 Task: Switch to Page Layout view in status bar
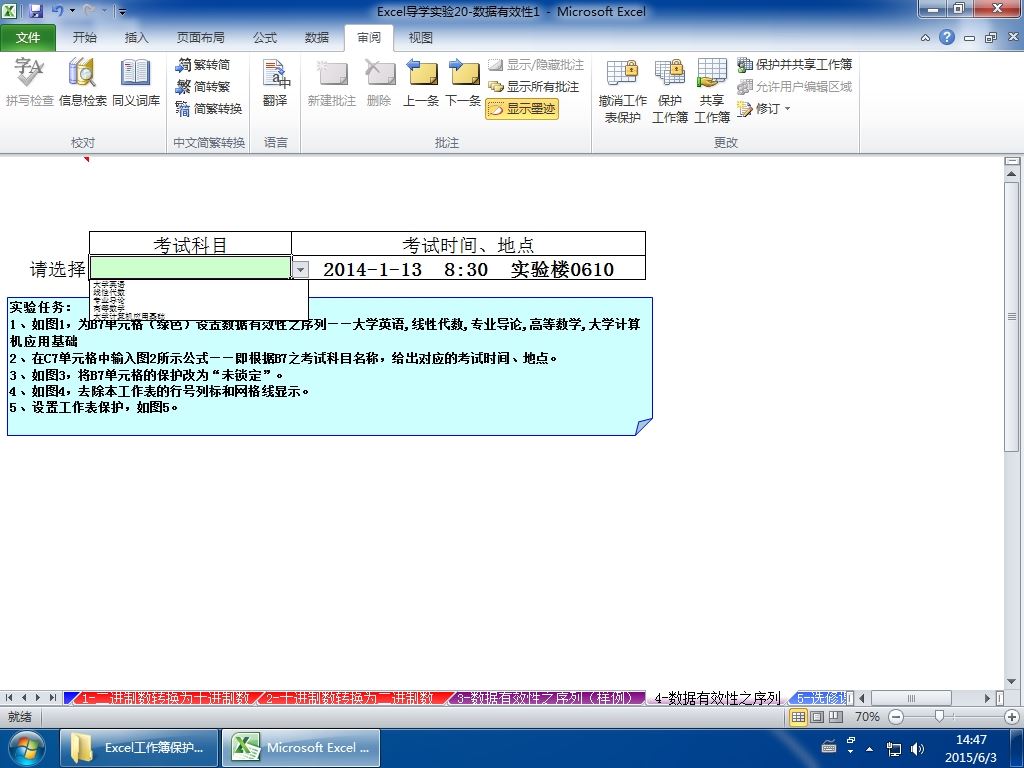817,716
